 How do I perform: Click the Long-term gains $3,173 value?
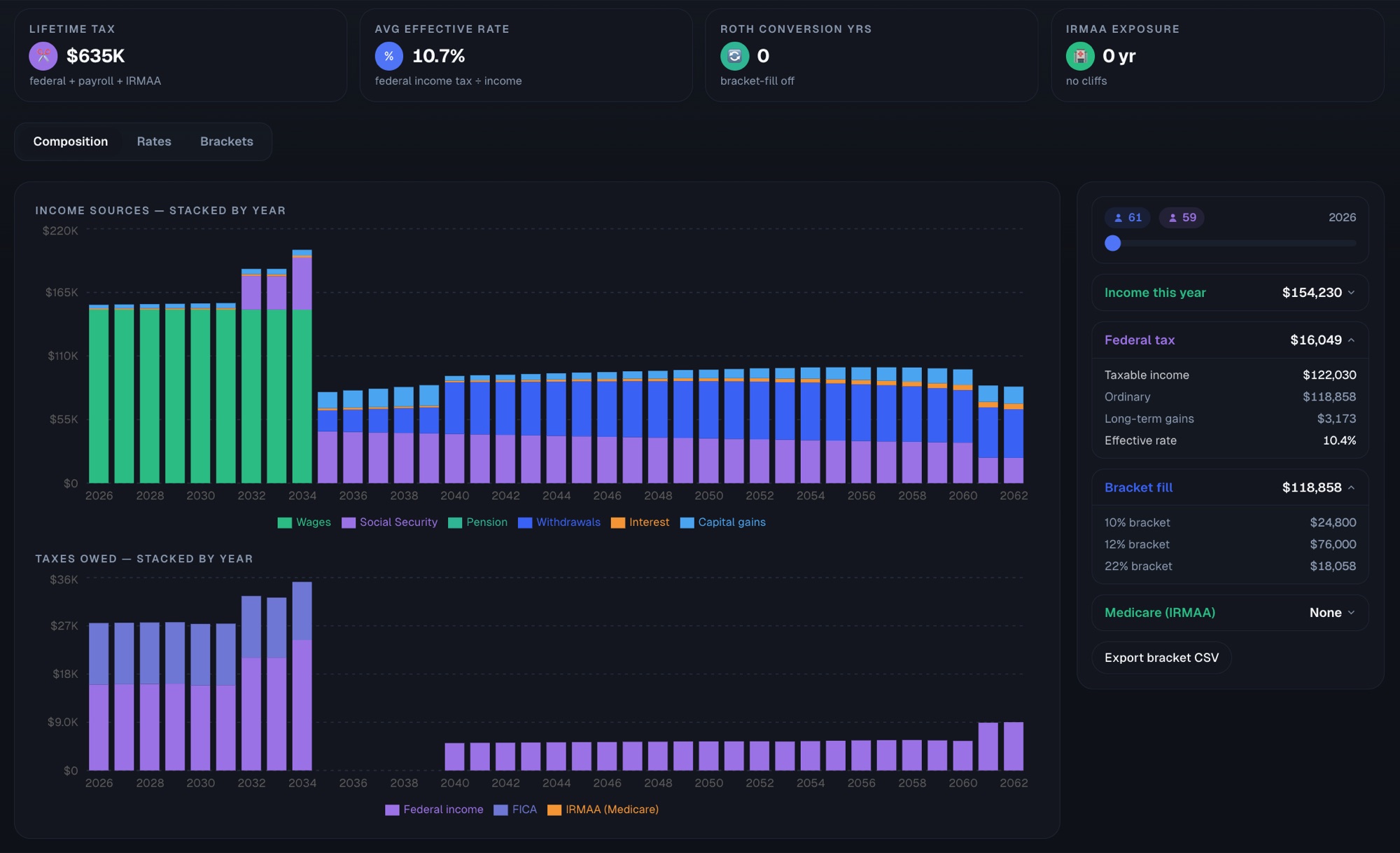(x=1336, y=419)
